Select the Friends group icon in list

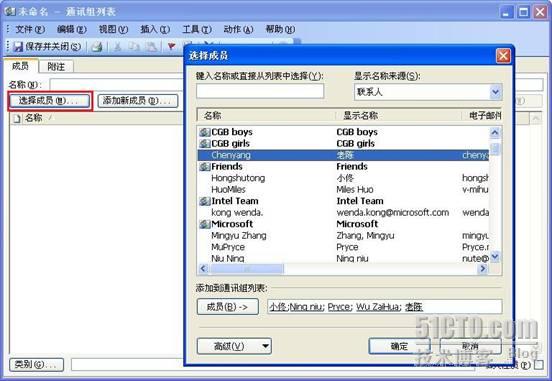(x=205, y=167)
